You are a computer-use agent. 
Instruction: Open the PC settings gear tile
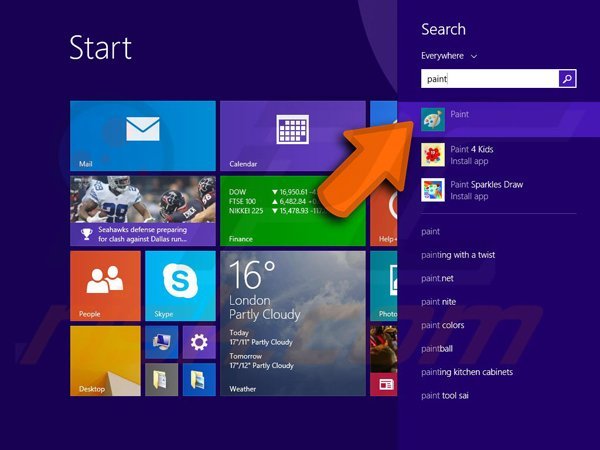point(199,342)
